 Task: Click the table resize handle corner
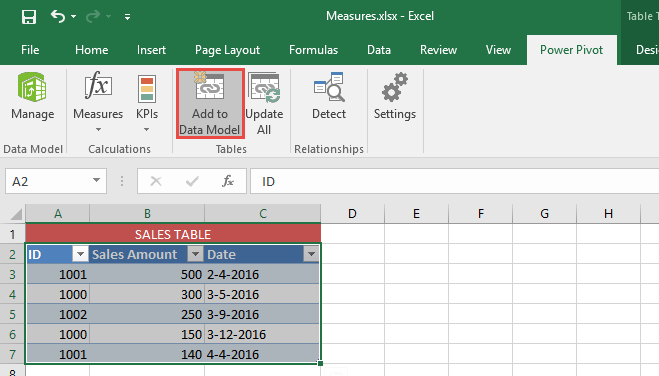tap(320, 363)
